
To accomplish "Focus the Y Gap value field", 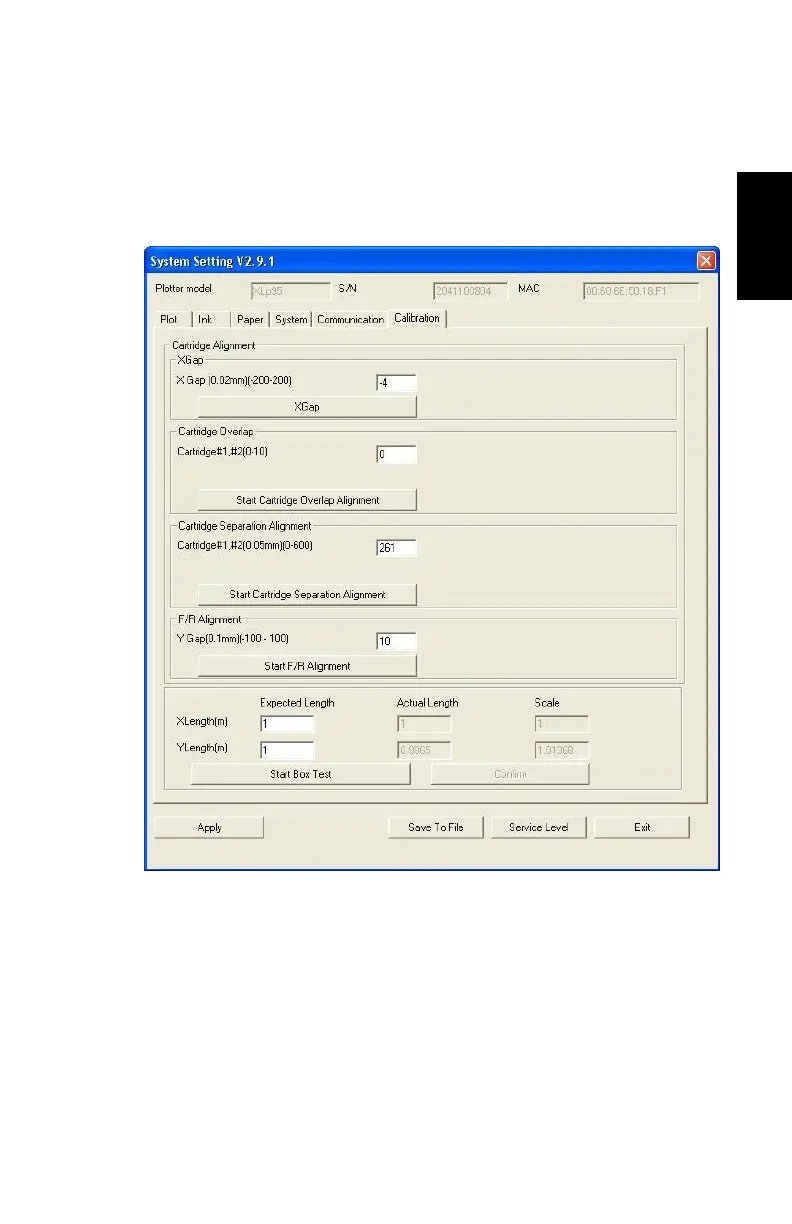I will coord(396,641).
